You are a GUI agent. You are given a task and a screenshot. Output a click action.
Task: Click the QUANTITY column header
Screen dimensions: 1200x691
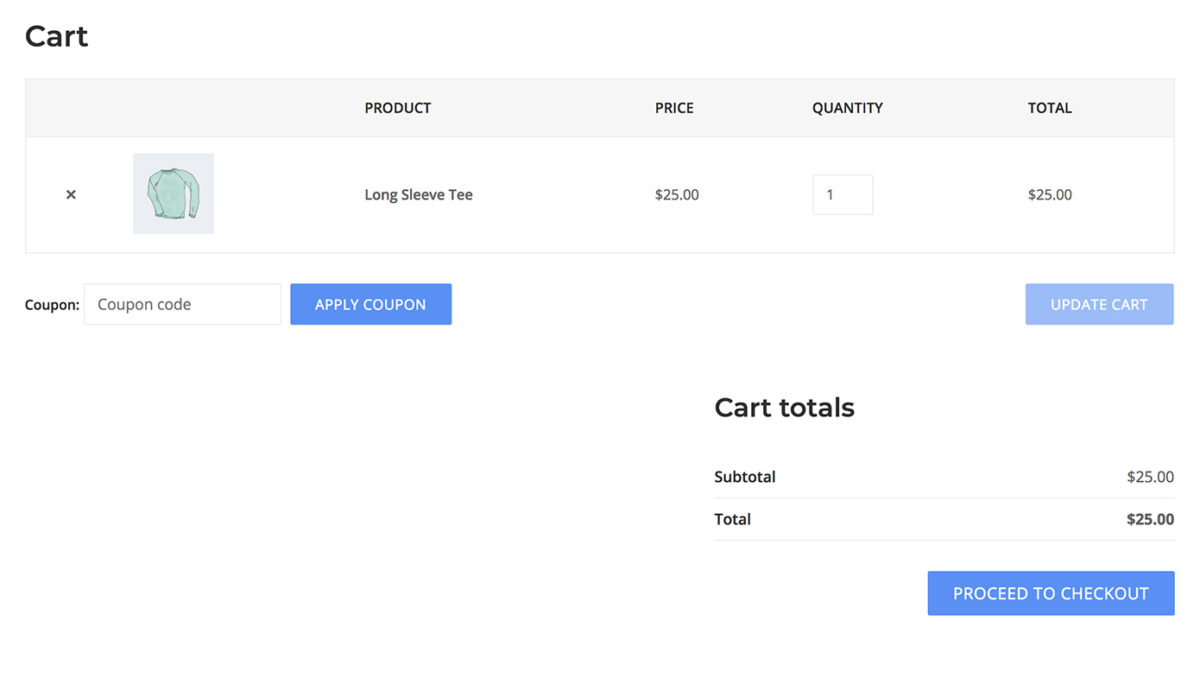(847, 108)
